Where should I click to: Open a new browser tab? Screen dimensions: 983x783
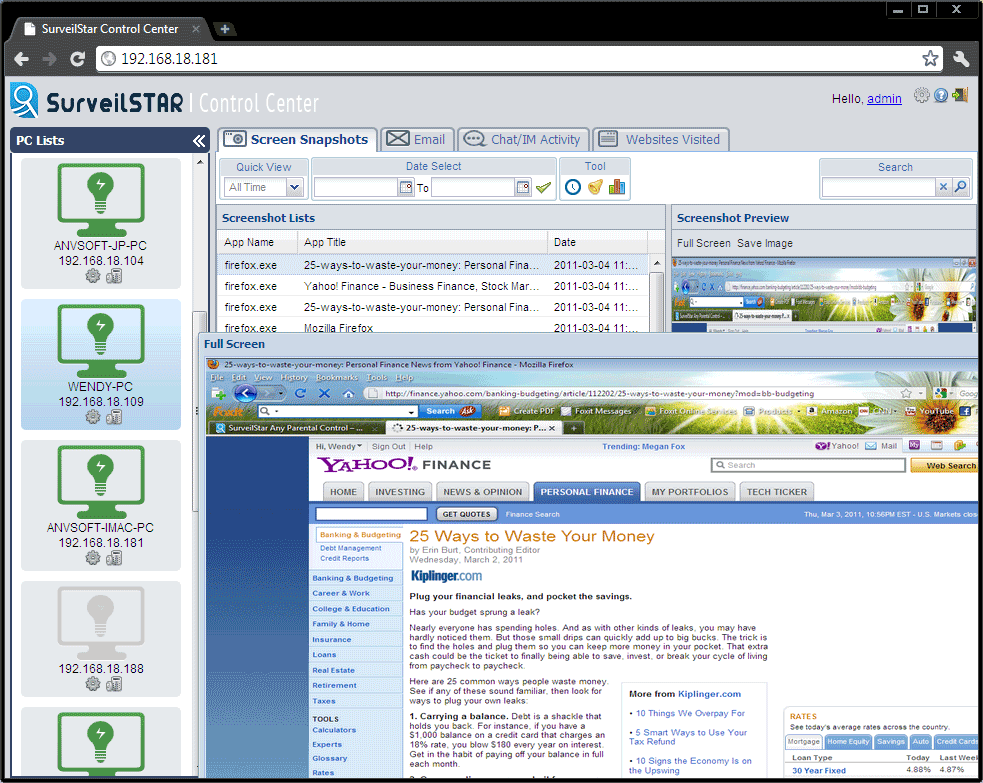pyautogui.click(x=224, y=29)
